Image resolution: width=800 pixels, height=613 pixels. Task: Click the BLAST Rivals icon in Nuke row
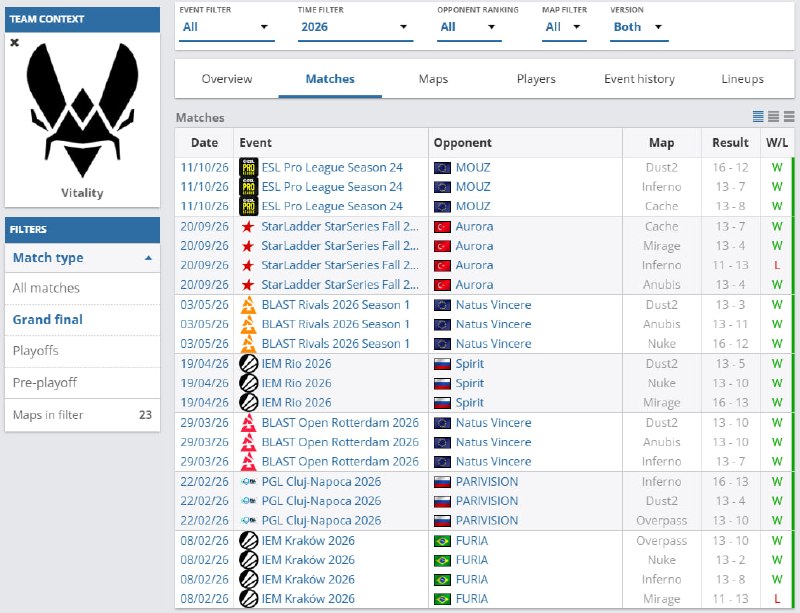coord(248,344)
